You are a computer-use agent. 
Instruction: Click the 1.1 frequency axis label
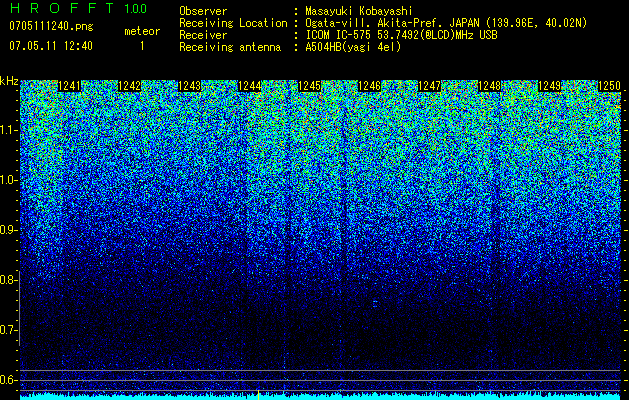(8, 130)
